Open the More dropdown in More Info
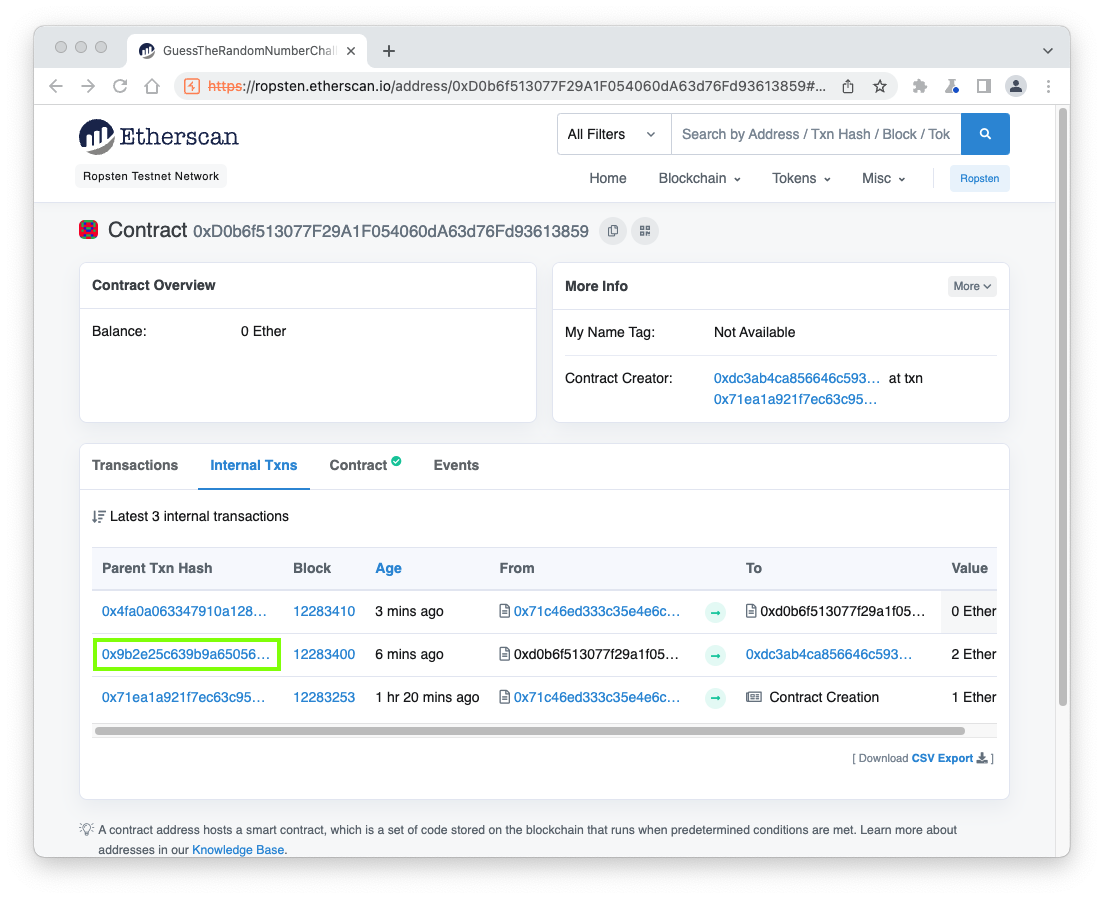 [x=972, y=286]
